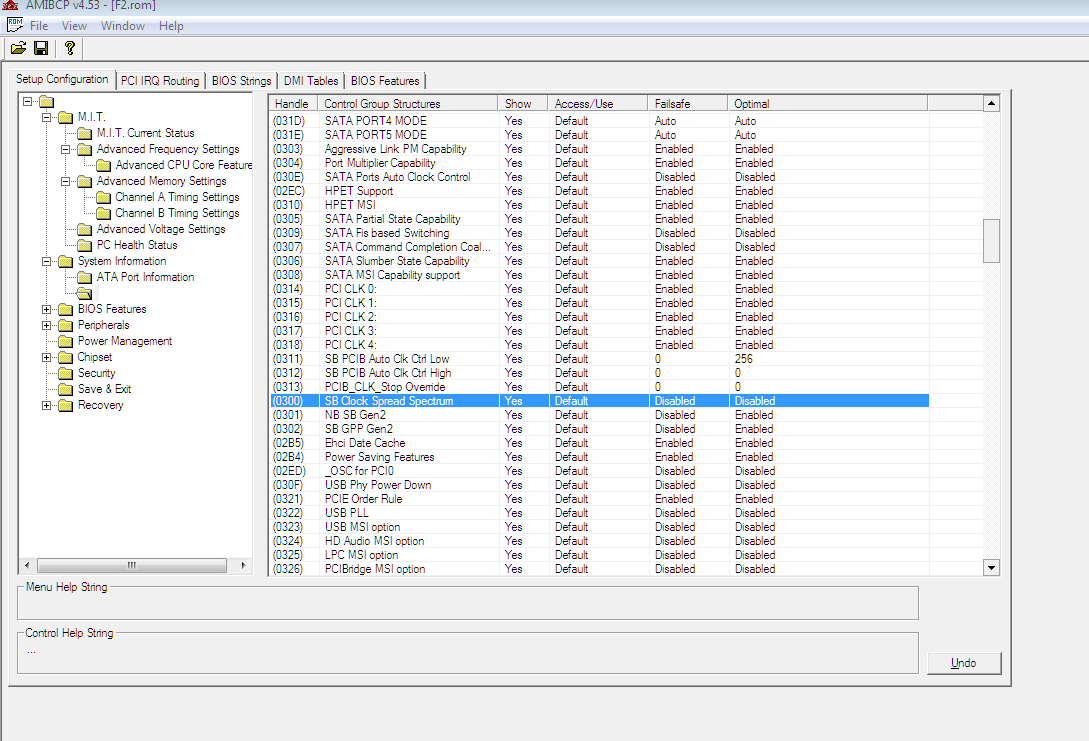Click the Control Group Structures column header

[x=408, y=103]
